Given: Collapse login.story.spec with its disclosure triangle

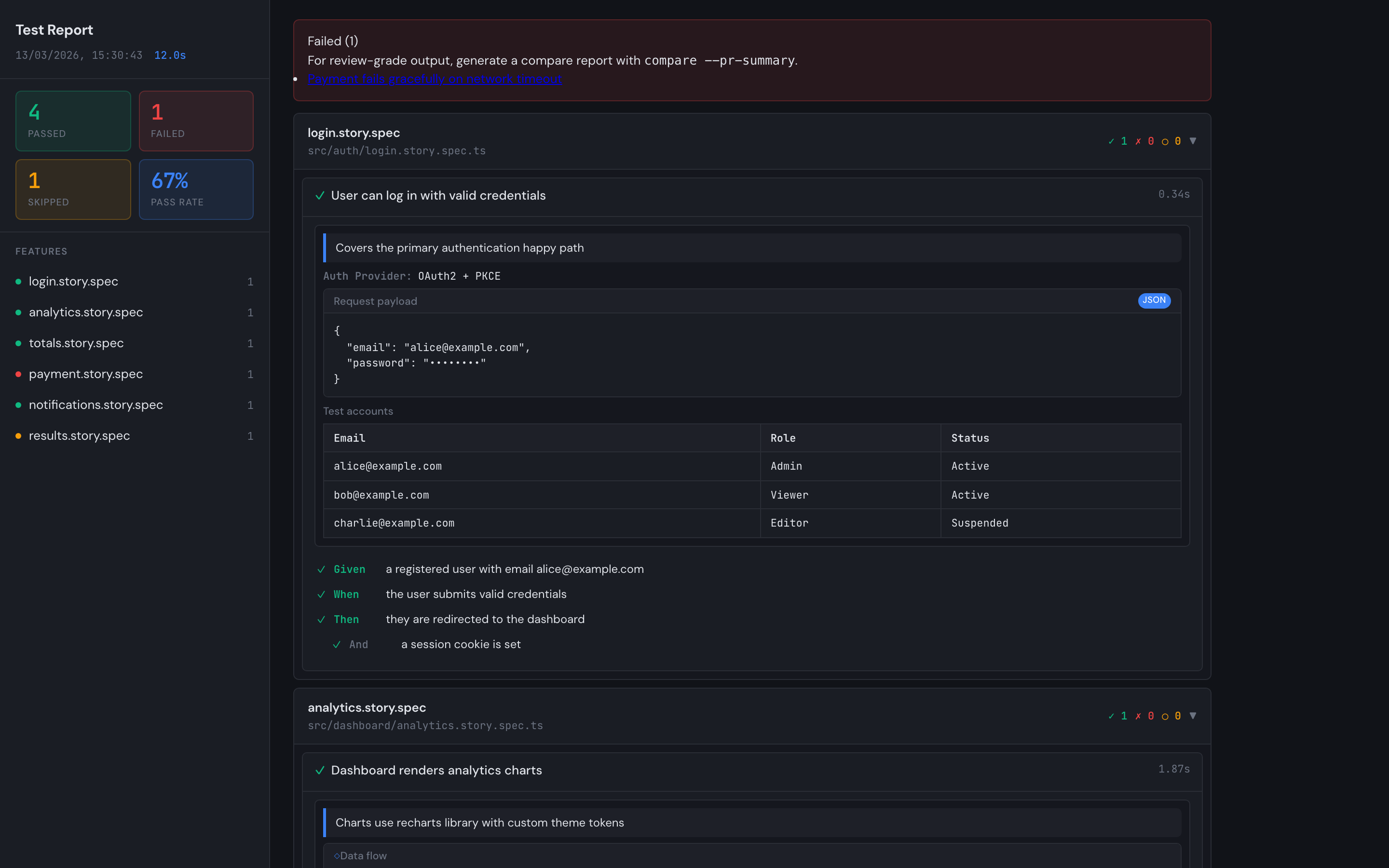Looking at the screenshot, I should (x=1193, y=141).
